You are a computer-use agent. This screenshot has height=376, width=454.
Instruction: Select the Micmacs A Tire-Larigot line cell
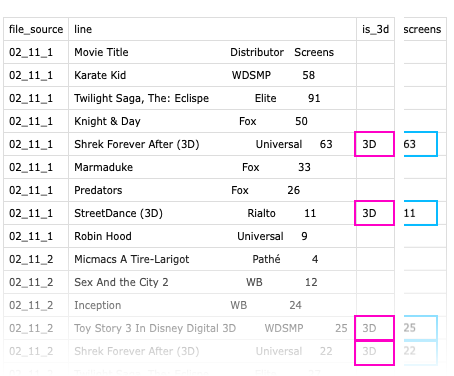(212, 259)
